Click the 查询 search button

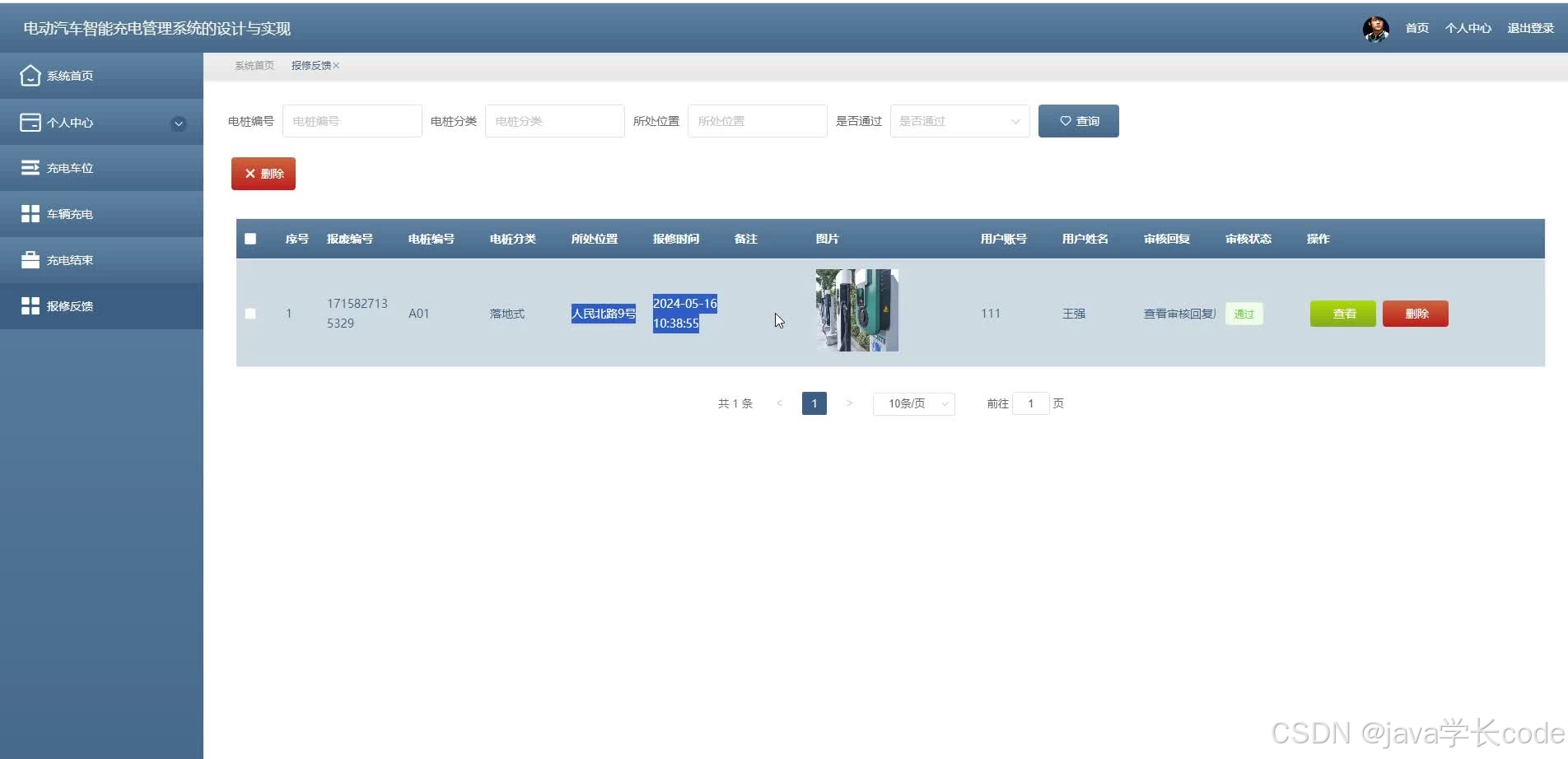tap(1079, 121)
